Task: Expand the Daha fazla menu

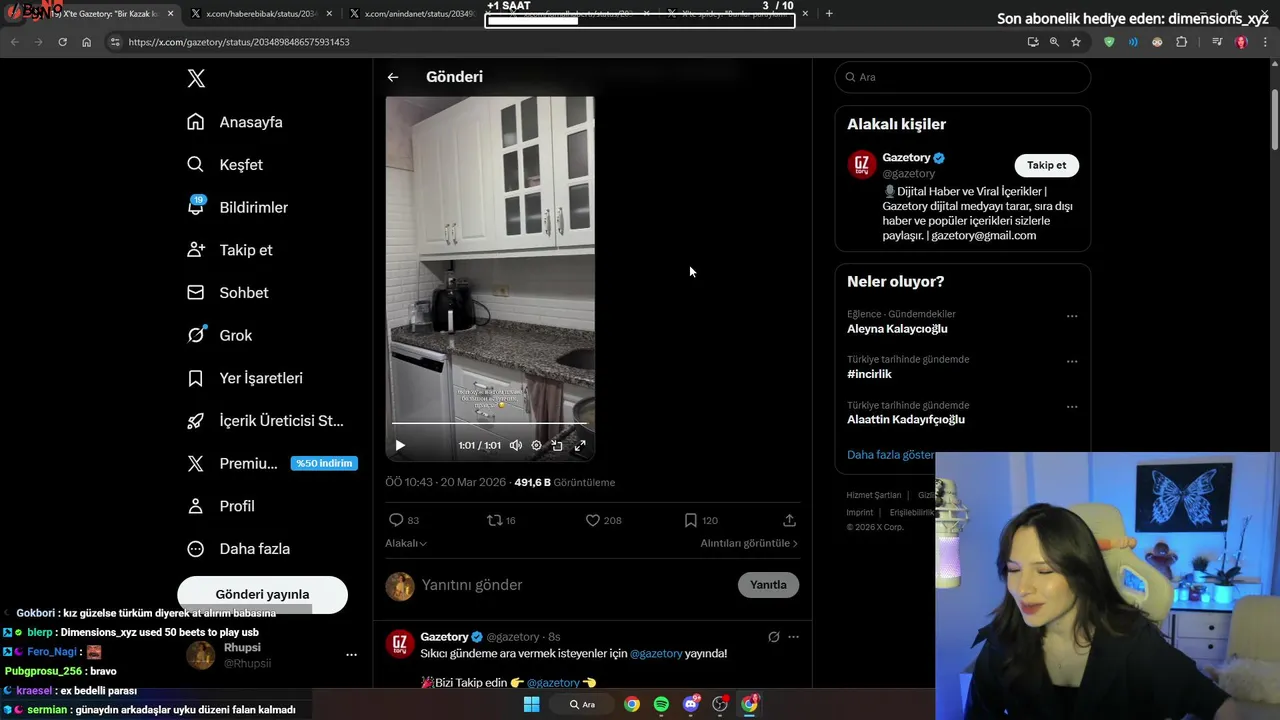Action: coord(238,549)
